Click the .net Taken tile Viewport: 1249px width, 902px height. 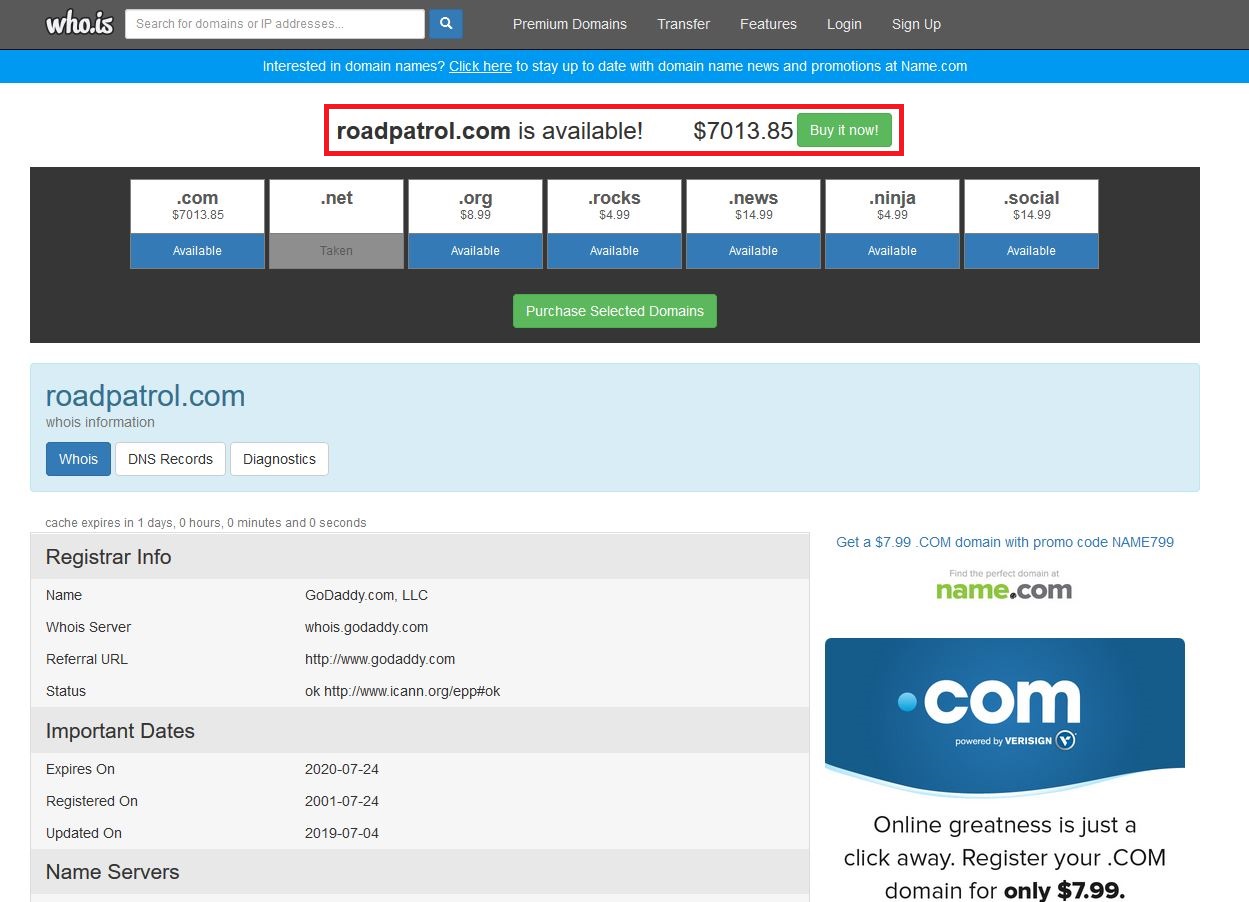(336, 224)
